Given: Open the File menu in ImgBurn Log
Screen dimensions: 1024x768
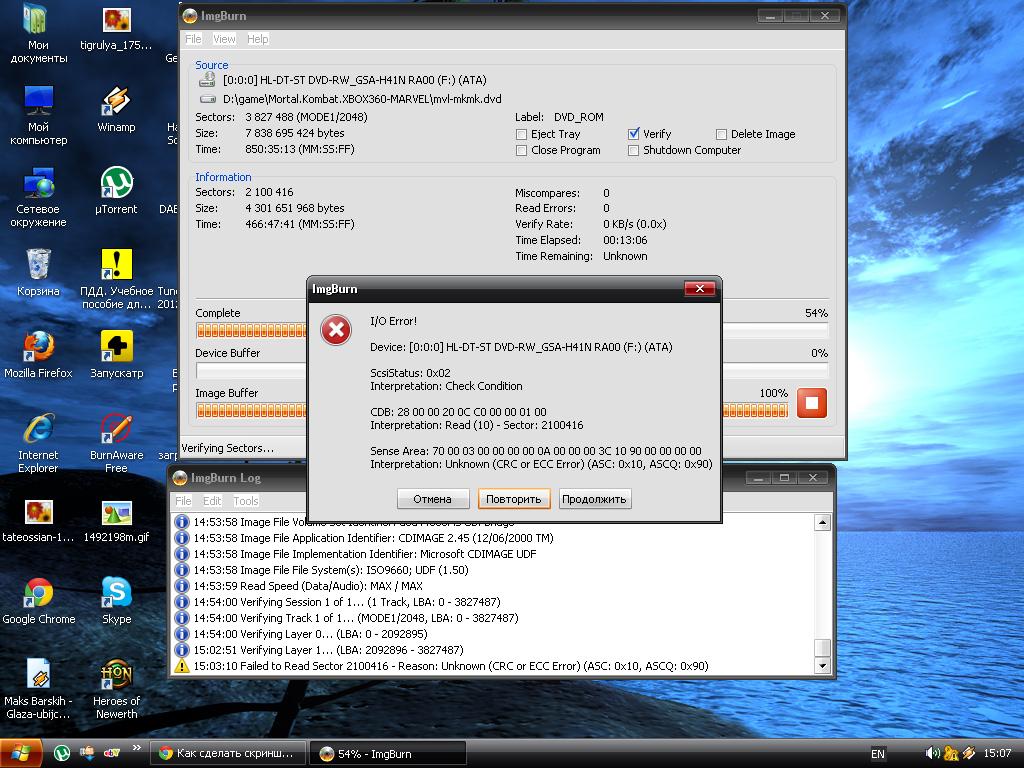Looking at the screenshot, I should 183,501.
